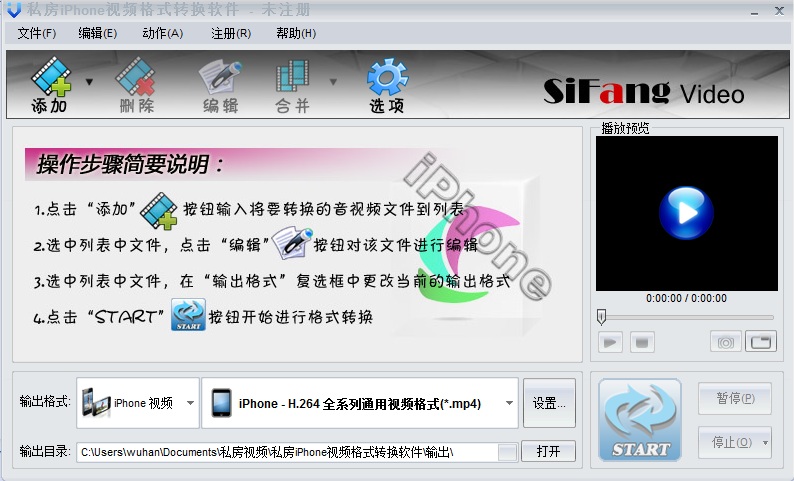The height and width of the screenshot is (481, 794).
Task: Click the SiFang Video logo
Action: click(644, 92)
